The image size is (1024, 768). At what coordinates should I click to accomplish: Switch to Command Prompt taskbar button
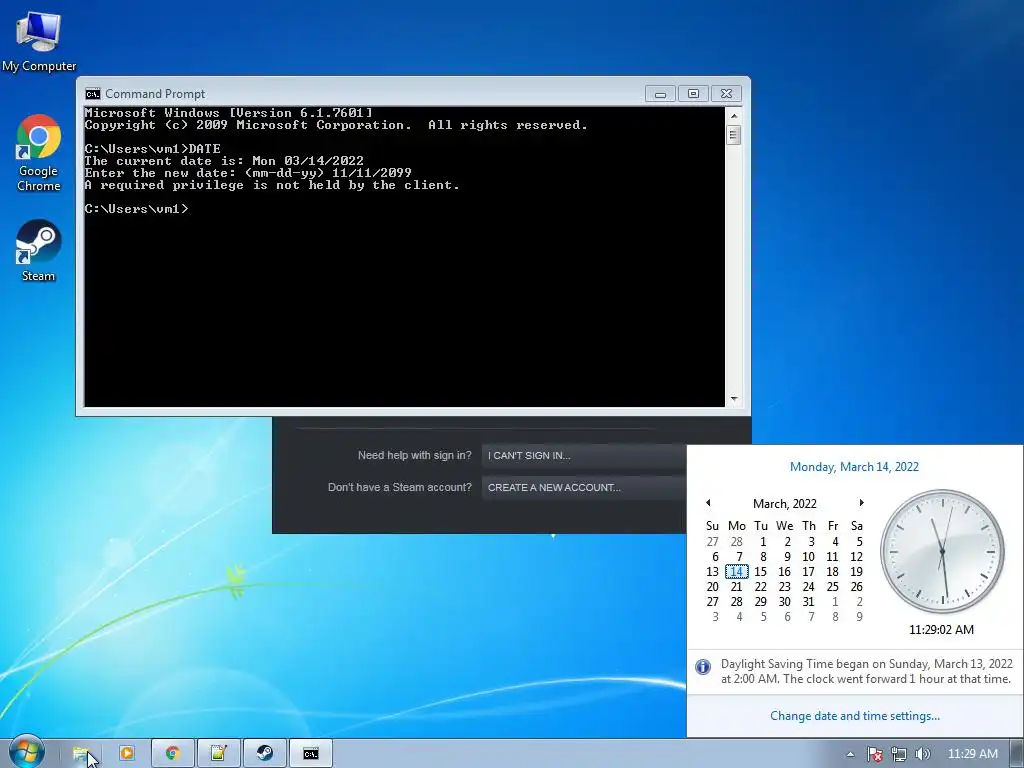[x=311, y=754]
